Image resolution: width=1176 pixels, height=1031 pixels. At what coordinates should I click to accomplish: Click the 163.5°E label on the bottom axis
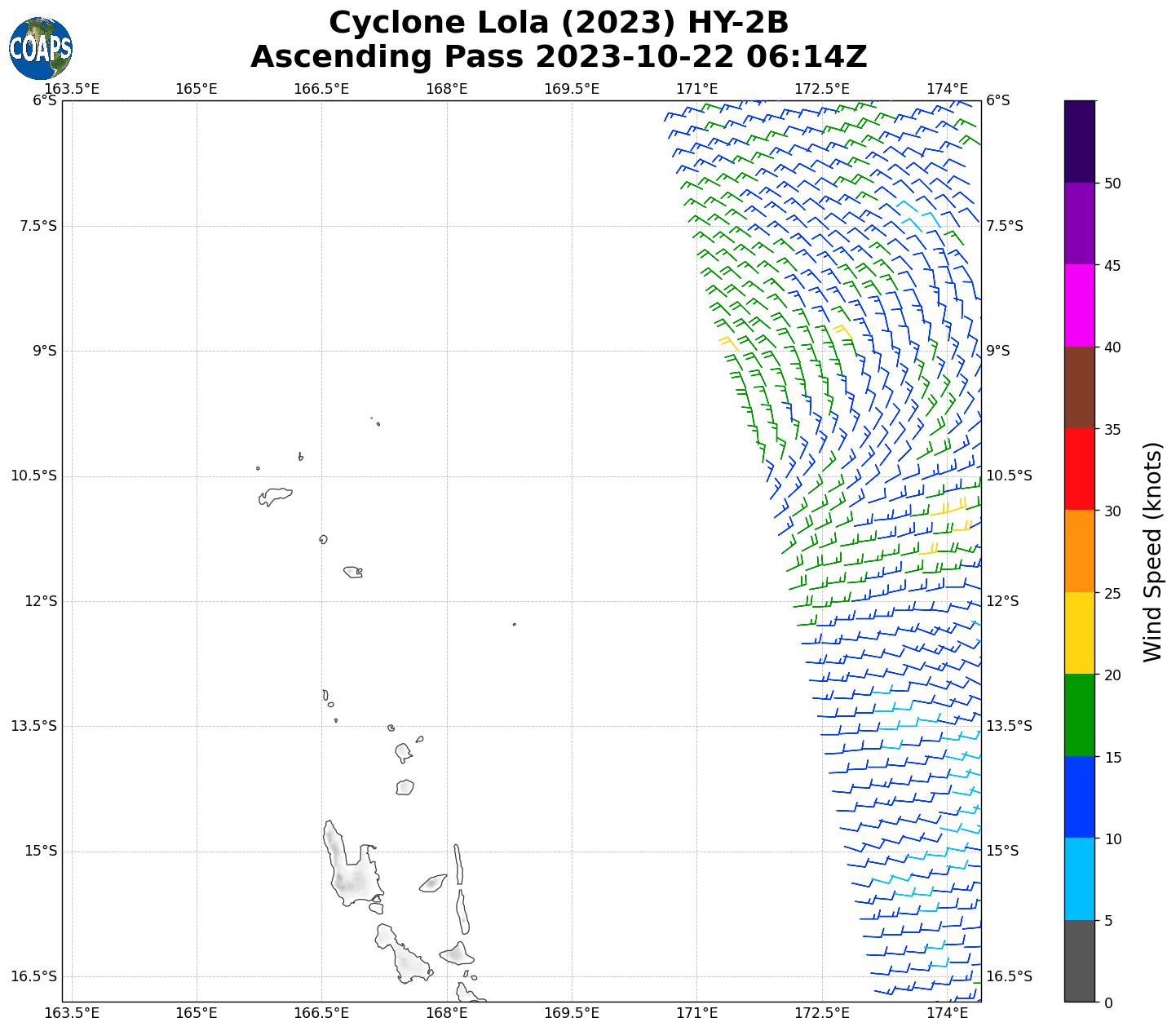(x=72, y=1013)
